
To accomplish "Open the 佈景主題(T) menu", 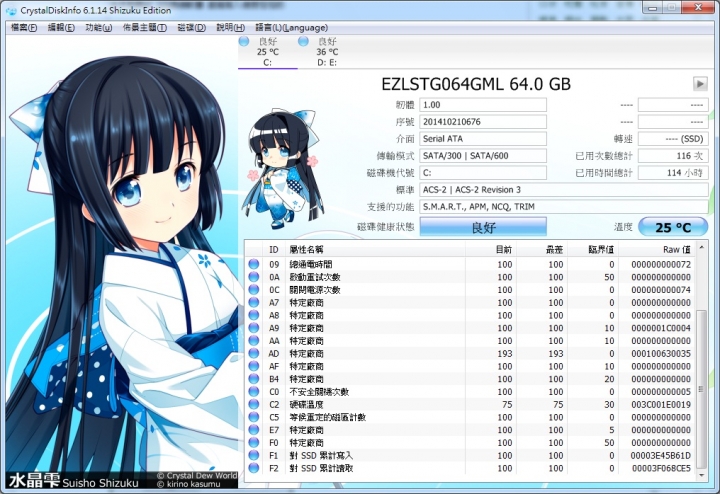I will pyautogui.click(x=145, y=28).
